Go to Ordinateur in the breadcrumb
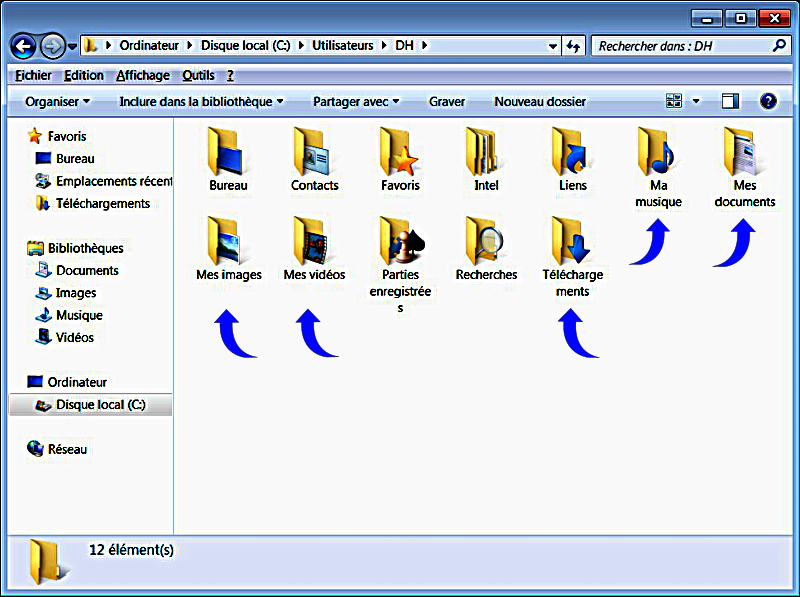The width and height of the screenshot is (800, 597). coord(149,45)
